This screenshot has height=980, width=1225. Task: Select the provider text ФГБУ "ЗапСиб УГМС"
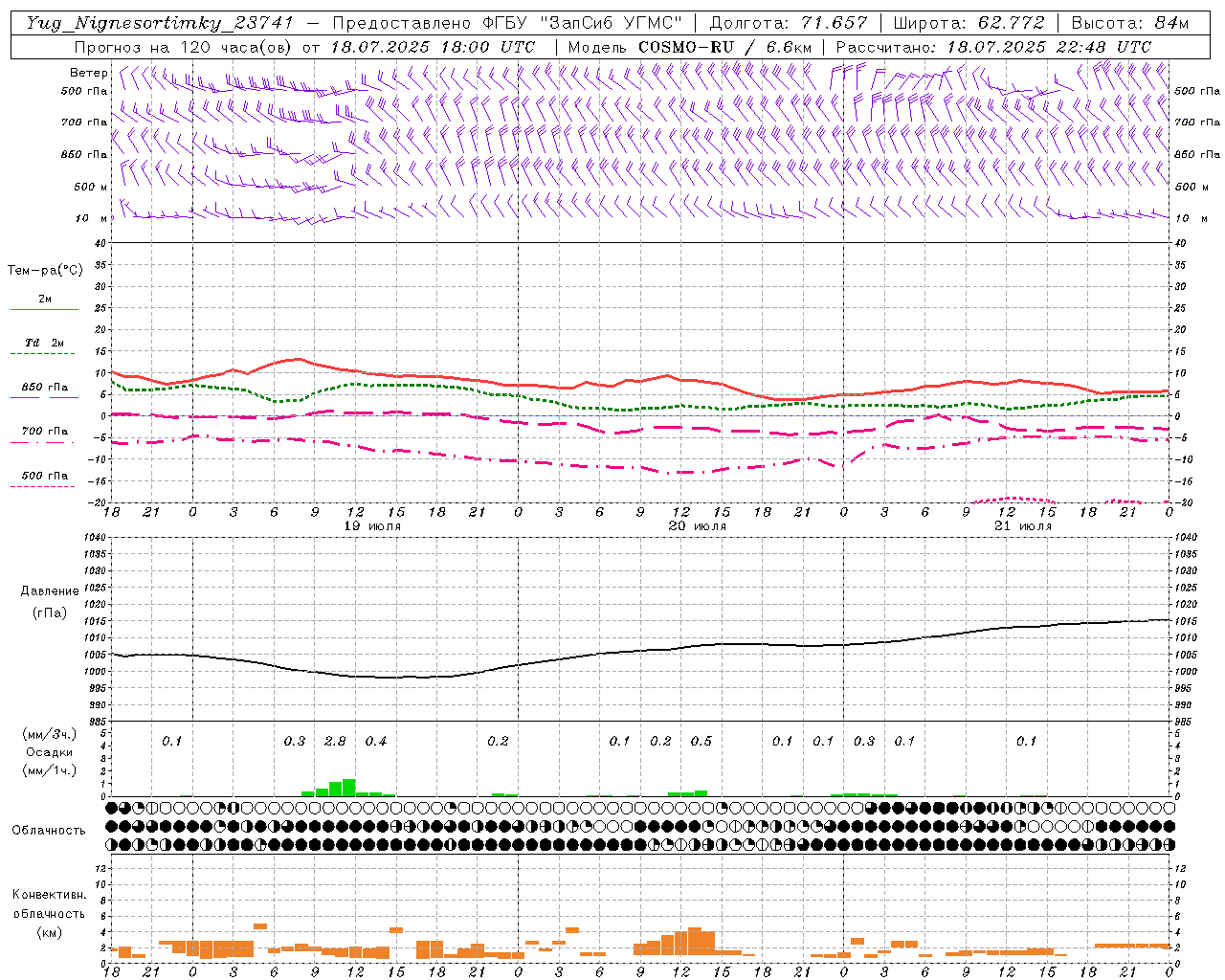tap(585, 23)
